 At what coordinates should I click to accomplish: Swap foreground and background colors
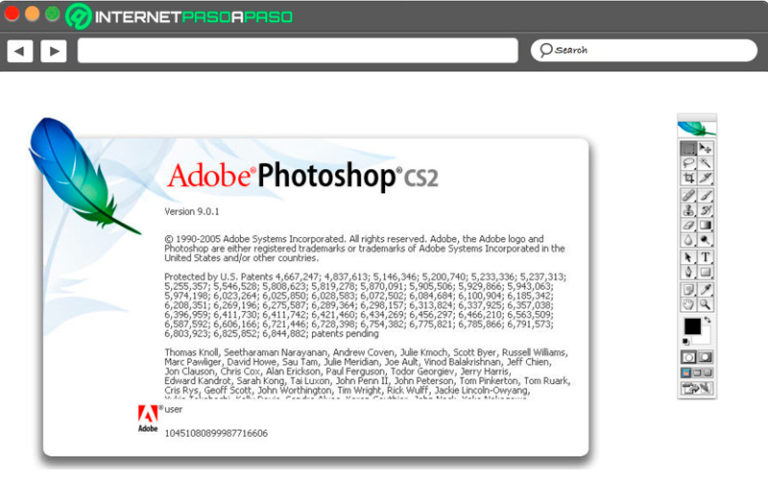(x=708, y=320)
